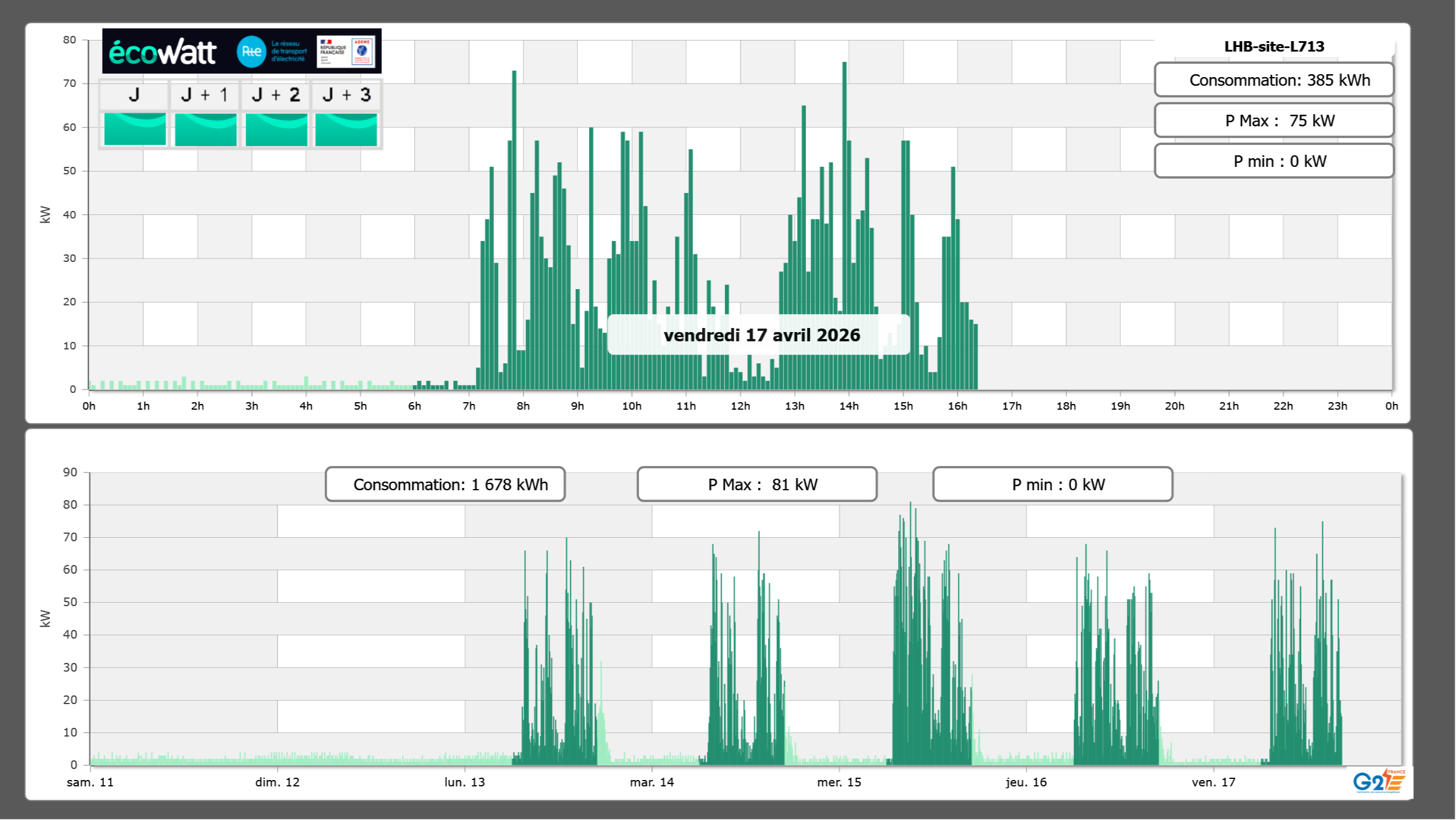1456x820 pixels.
Task: Click the Consommation: 1 678 kWh box
Action: point(445,484)
